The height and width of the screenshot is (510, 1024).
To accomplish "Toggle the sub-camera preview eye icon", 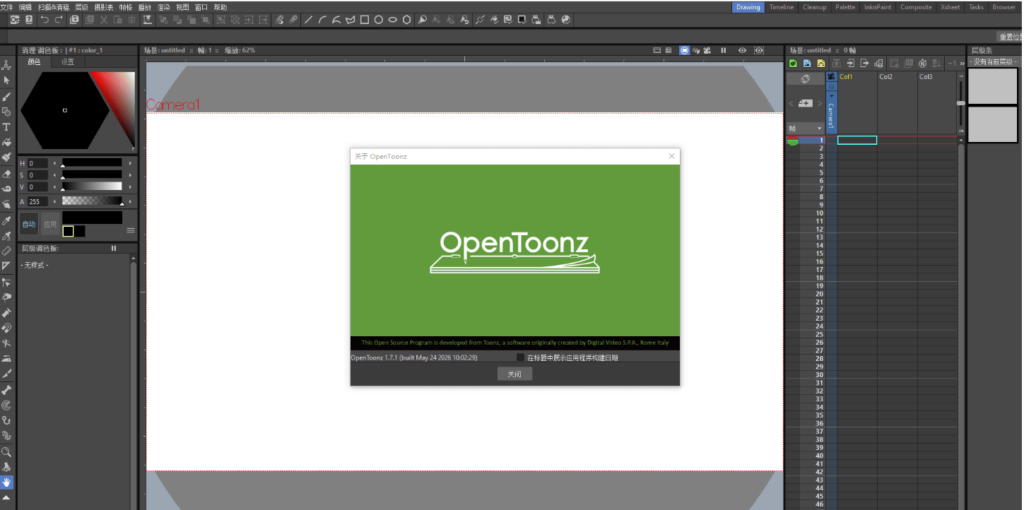I will coord(759,50).
